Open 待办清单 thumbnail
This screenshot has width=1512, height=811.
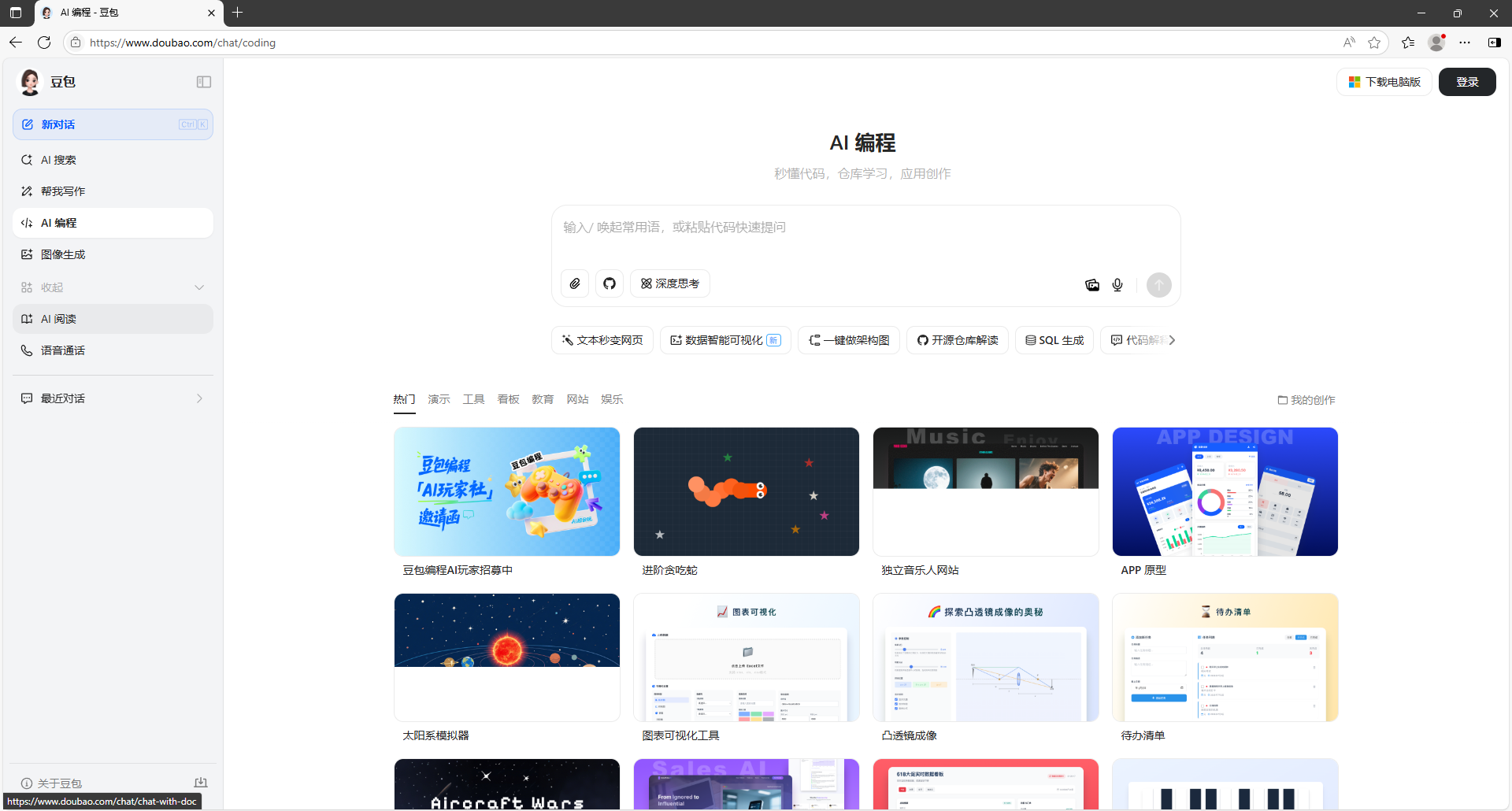click(x=1225, y=657)
